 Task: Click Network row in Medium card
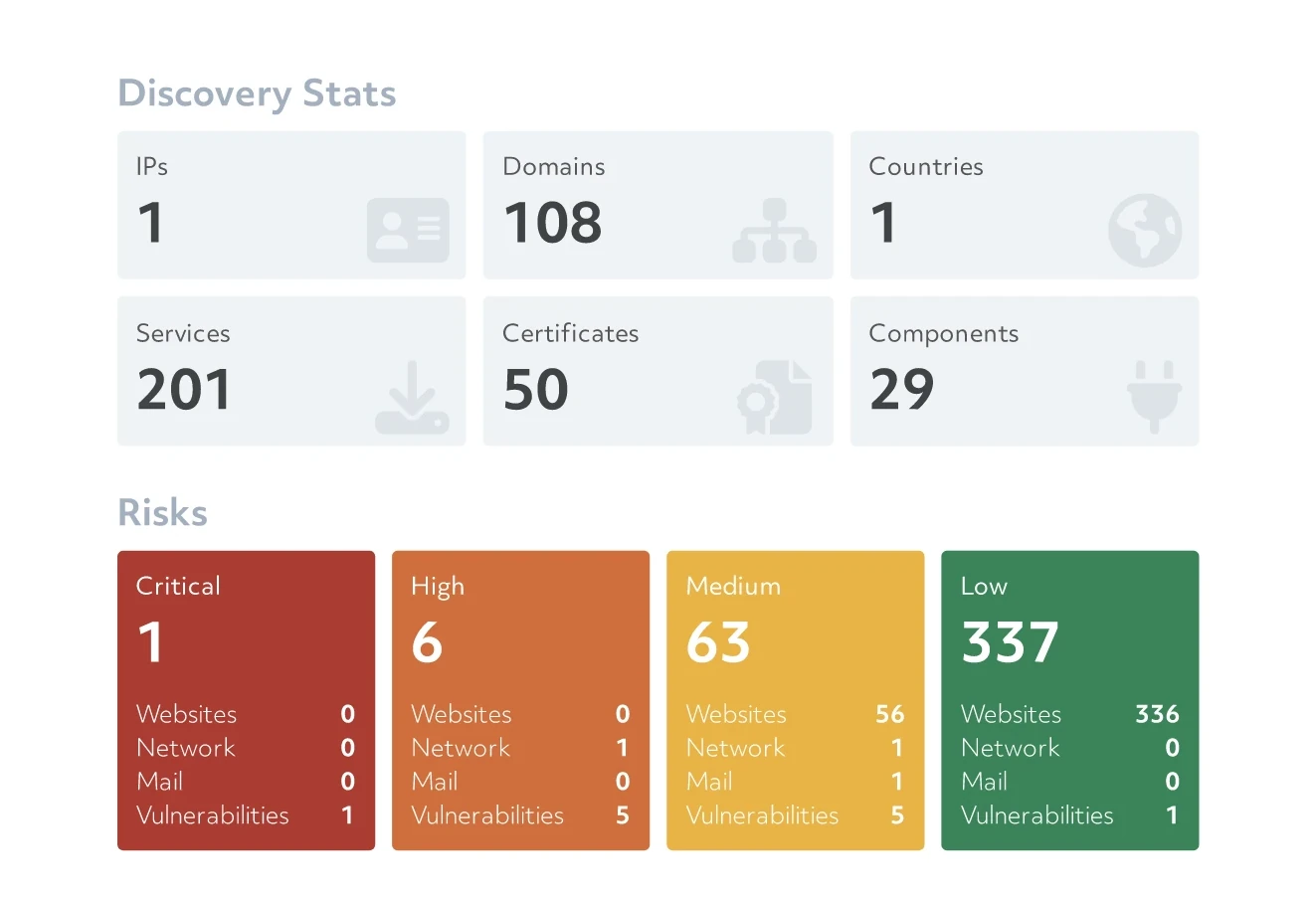point(796,748)
